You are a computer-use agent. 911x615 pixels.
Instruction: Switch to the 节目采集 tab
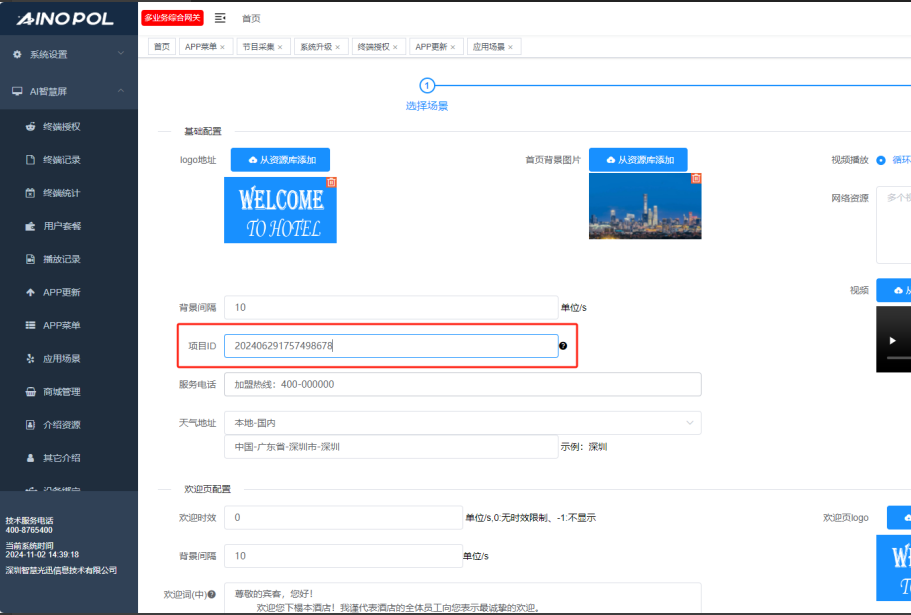click(x=257, y=47)
